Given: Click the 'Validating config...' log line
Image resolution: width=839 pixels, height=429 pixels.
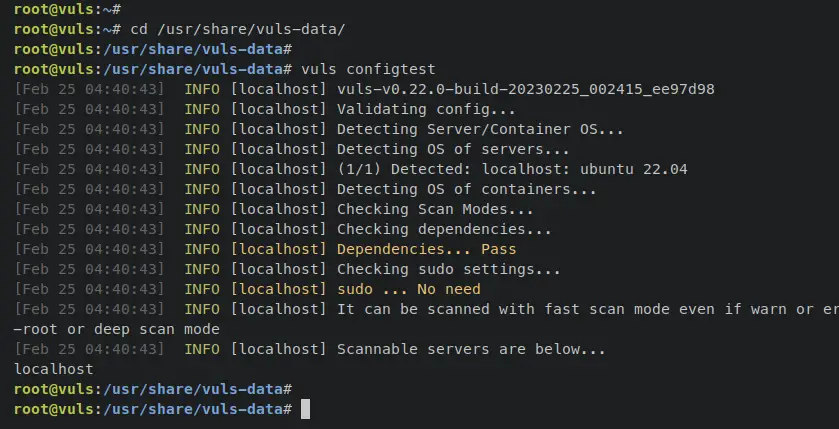Looking at the screenshot, I should [426, 109].
